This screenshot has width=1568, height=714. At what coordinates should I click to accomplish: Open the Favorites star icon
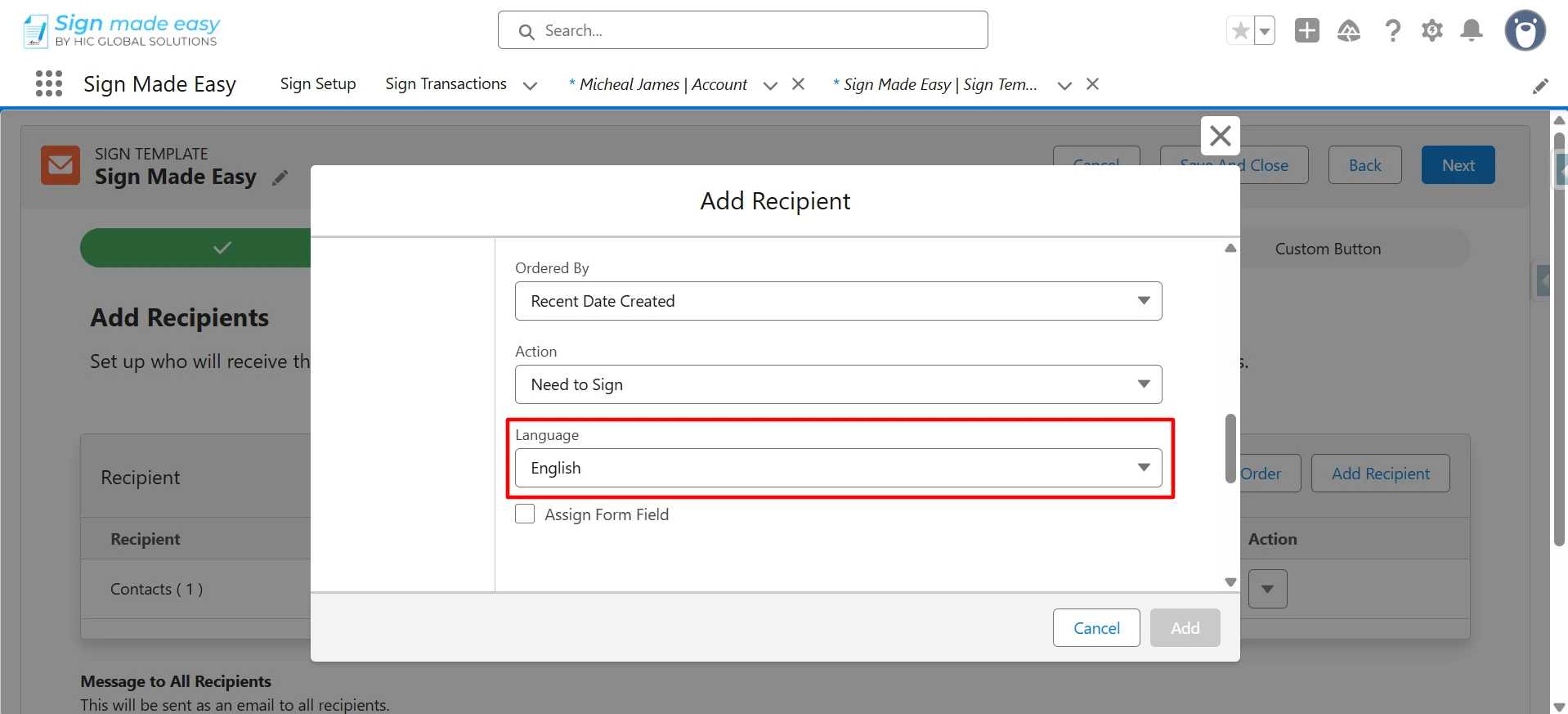1240,31
